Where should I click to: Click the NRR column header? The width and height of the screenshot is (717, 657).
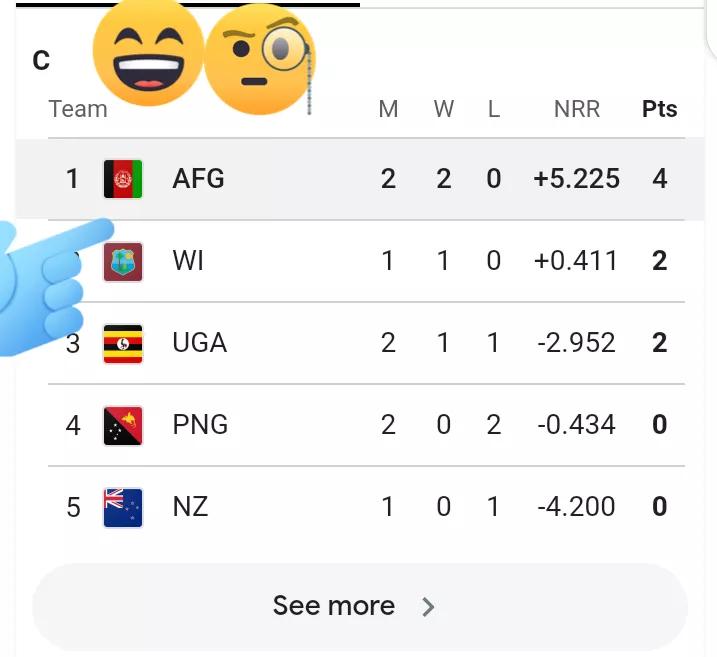[x=577, y=109]
